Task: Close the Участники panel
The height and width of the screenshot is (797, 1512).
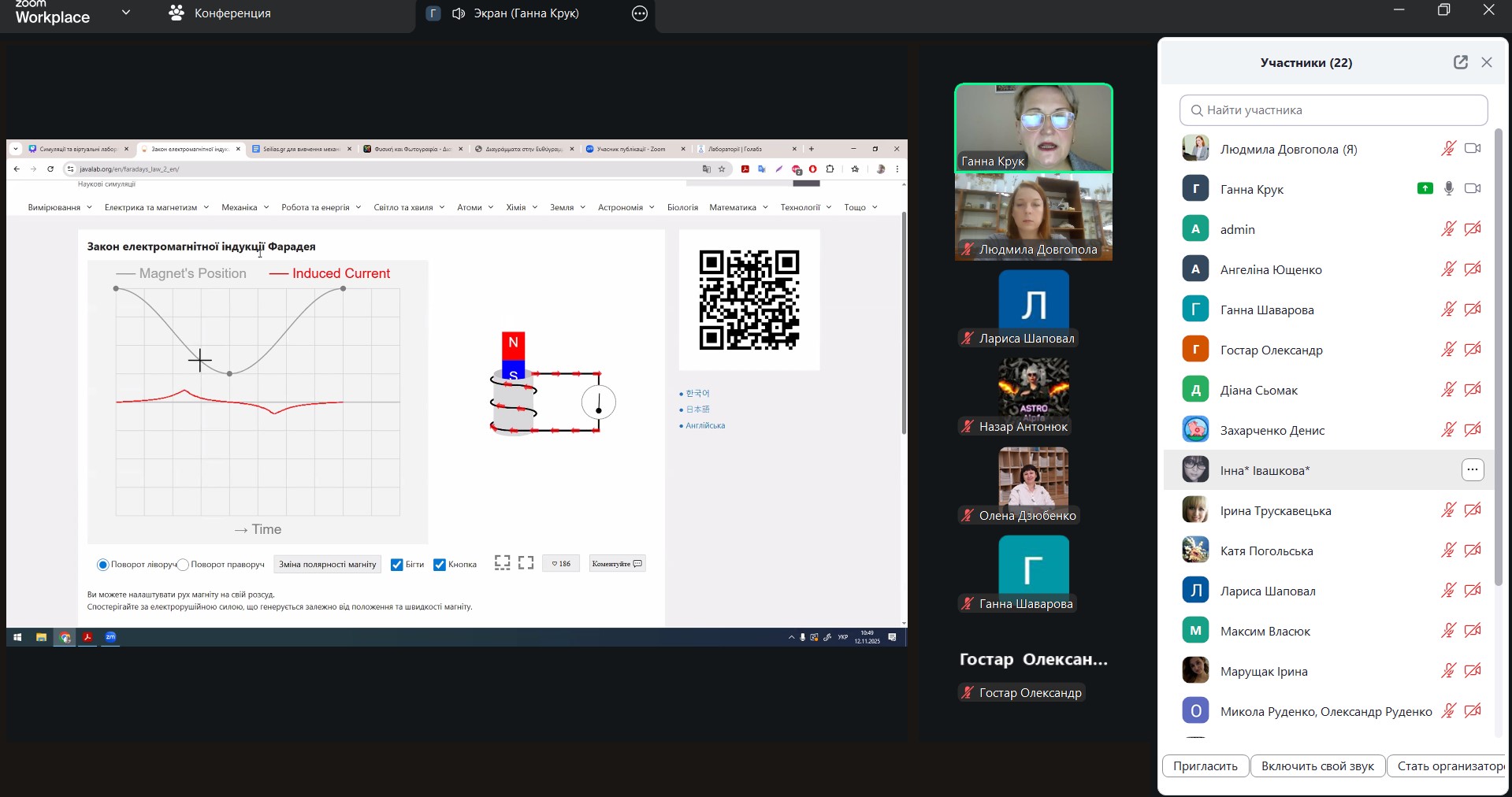Action: pyautogui.click(x=1487, y=62)
